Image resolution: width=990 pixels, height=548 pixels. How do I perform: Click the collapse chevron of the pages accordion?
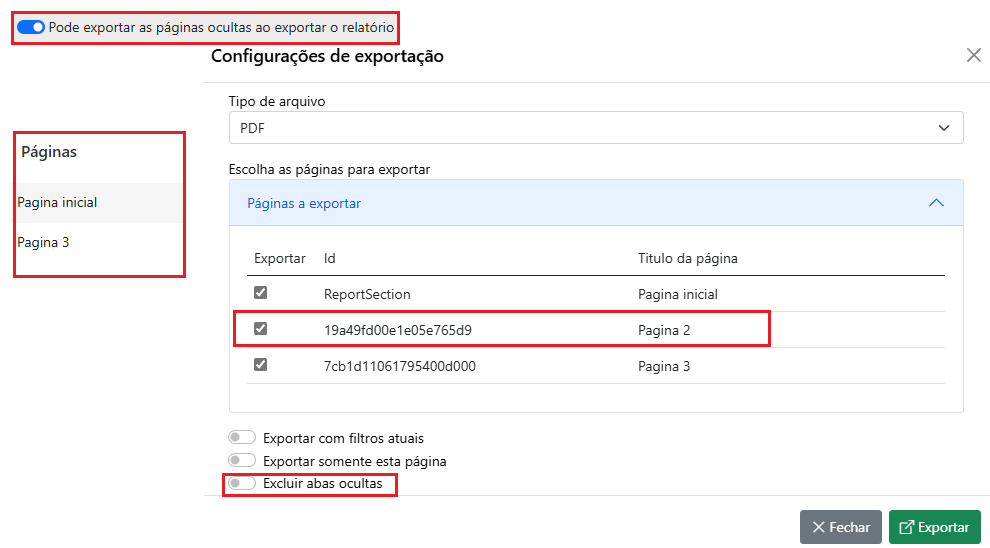pos(936,203)
